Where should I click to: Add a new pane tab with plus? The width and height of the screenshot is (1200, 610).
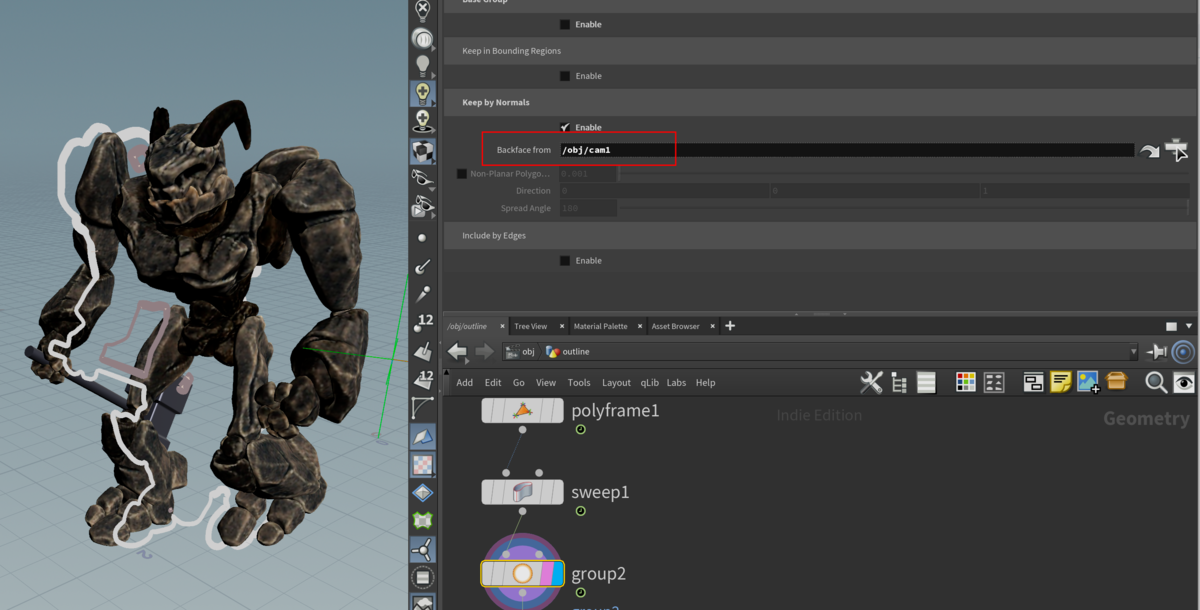point(730,326)
